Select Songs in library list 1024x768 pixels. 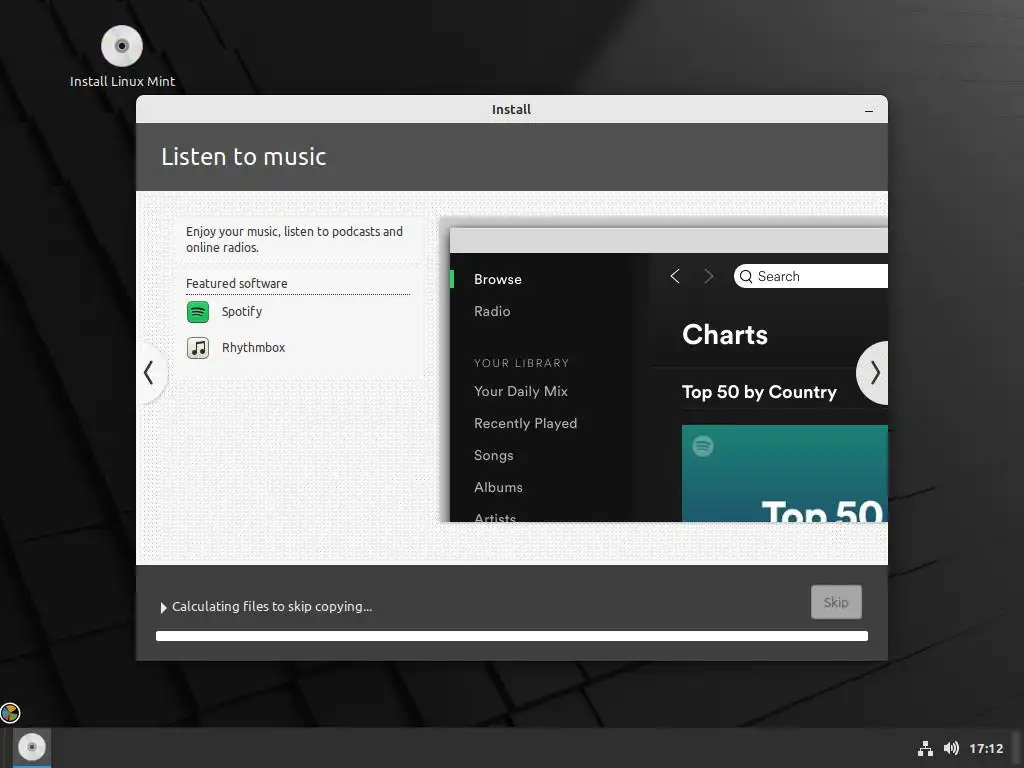pos(493,455)
